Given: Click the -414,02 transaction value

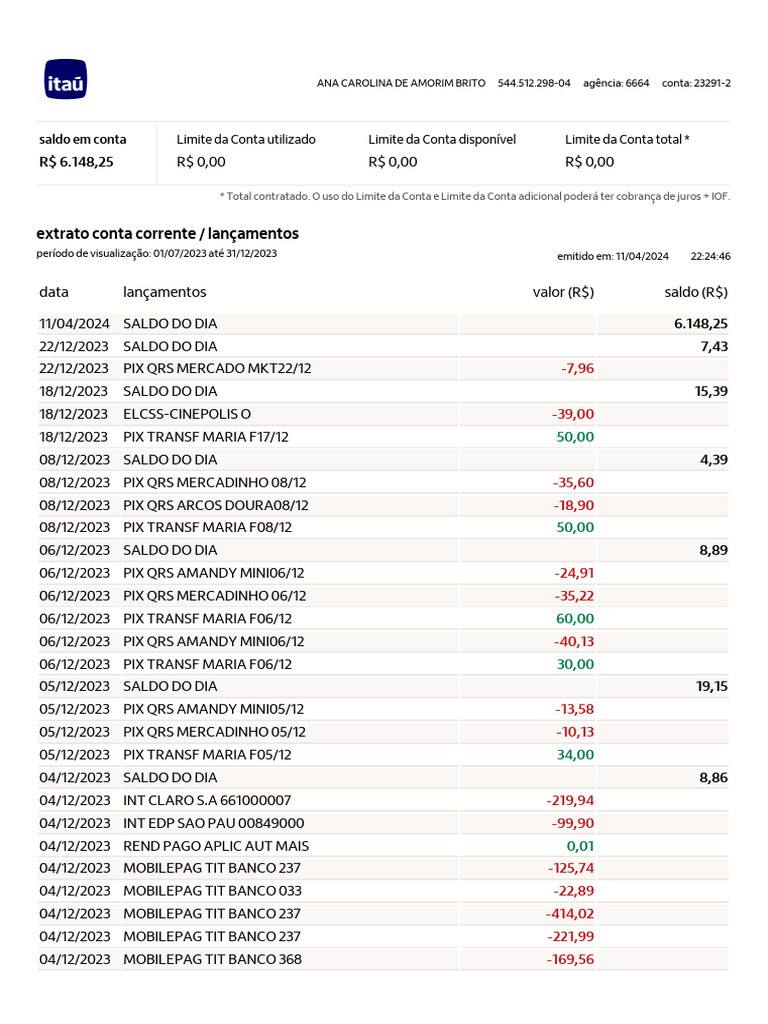Looking at the screenshot, I should (x=570, y=914).
